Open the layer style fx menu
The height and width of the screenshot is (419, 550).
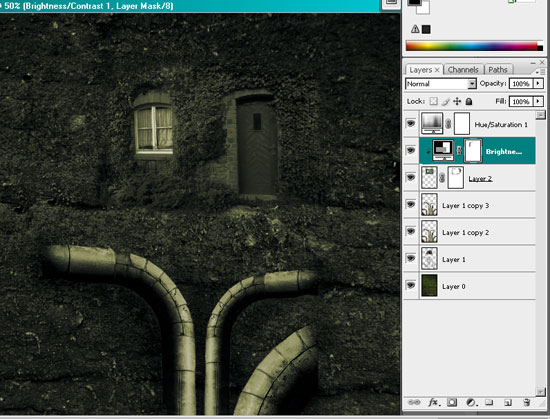[x=433, y=402]
